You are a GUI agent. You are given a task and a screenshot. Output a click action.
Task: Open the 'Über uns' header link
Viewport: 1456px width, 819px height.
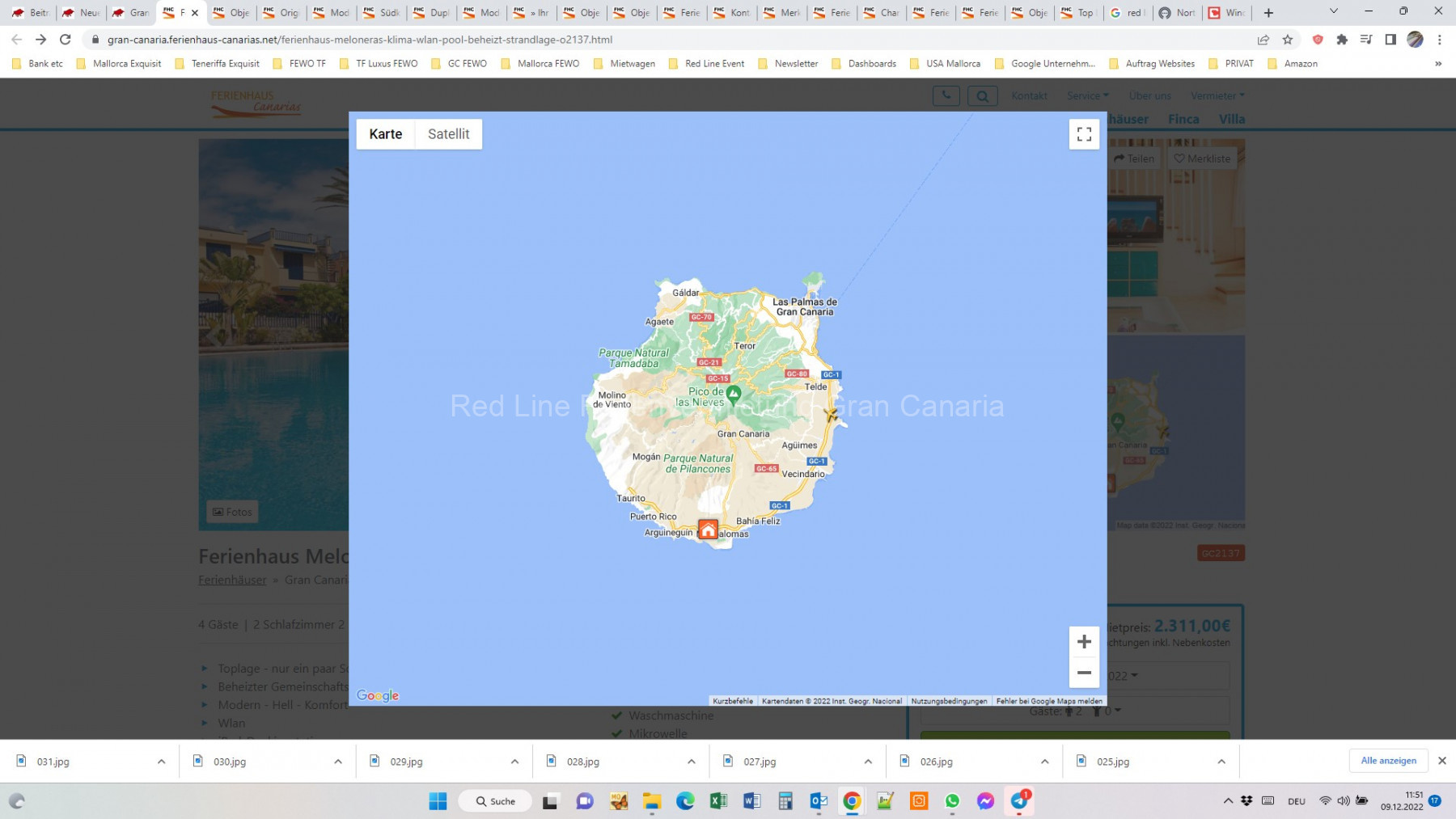click(1149, 95)
